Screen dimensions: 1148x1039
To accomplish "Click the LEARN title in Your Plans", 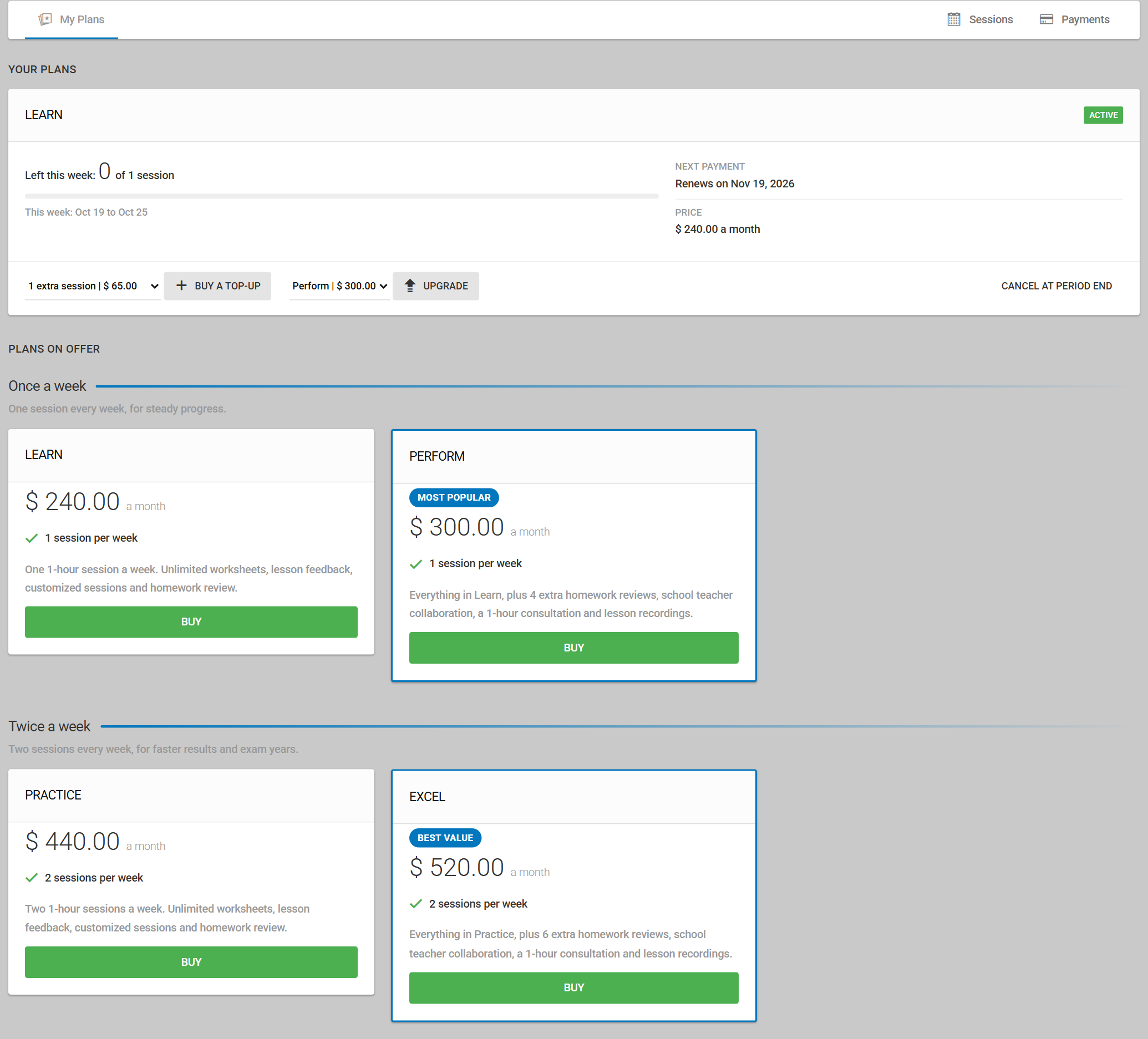I will (x=44, y=114).
